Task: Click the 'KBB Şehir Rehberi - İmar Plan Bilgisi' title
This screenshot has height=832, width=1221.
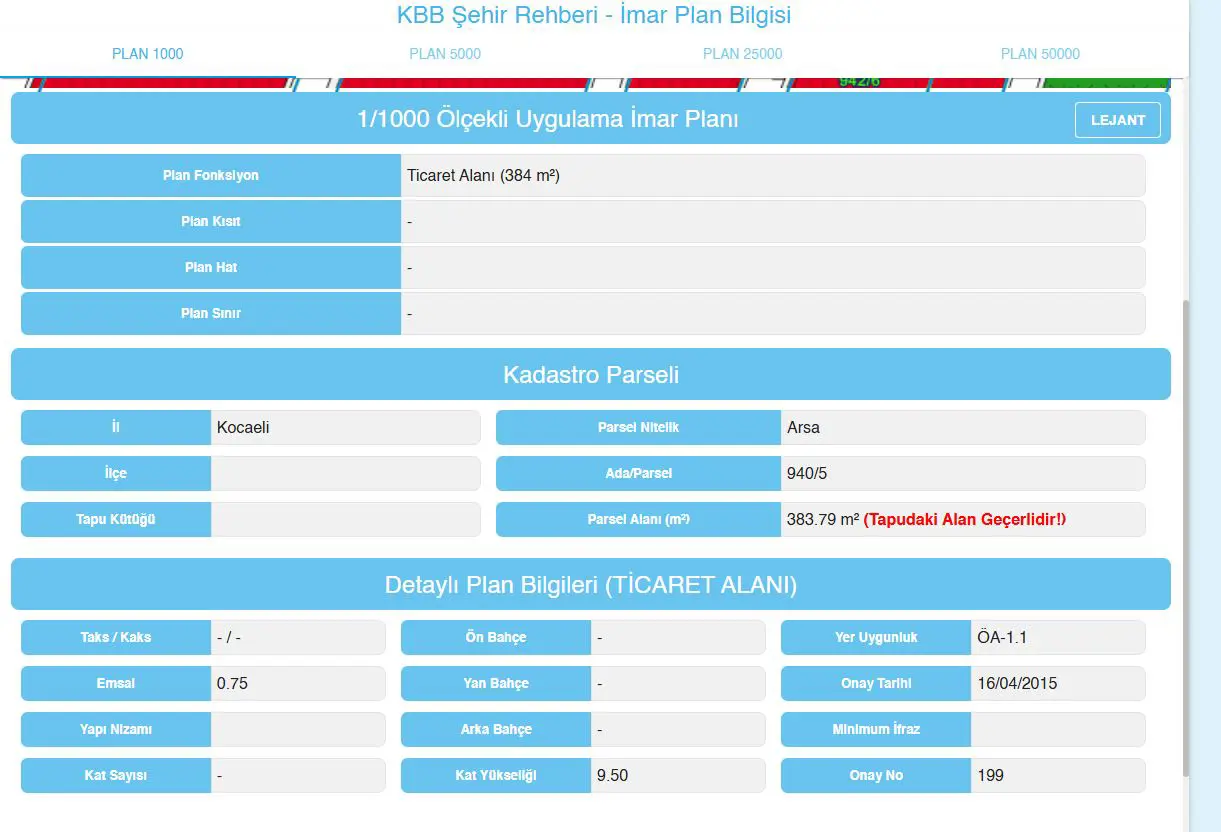Action: pyautogui.click(x=594, y=15)
